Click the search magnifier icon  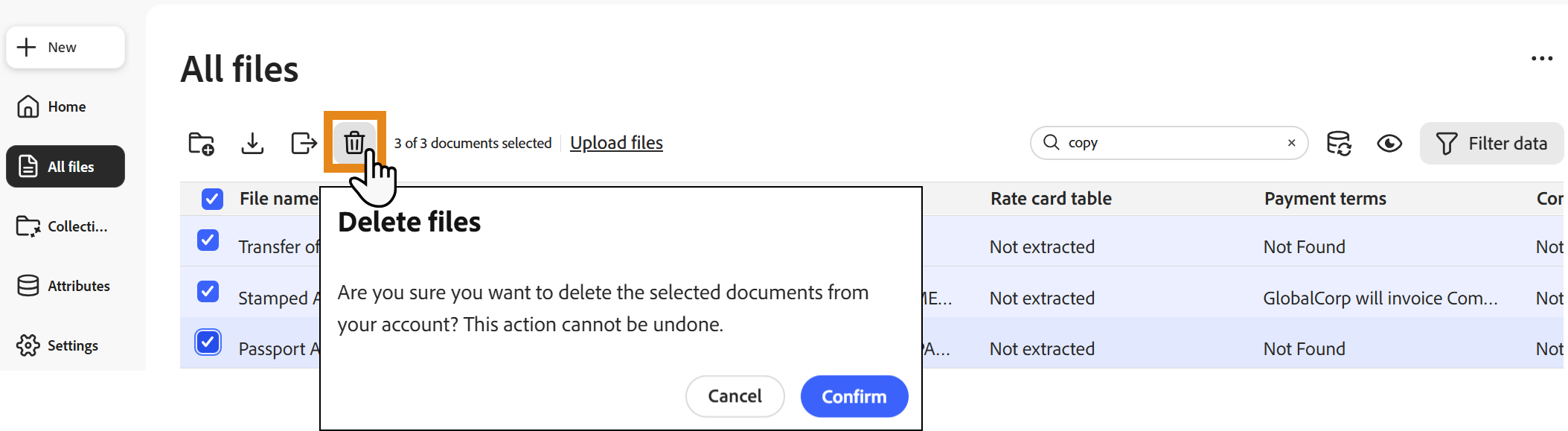pos(1051,142)
